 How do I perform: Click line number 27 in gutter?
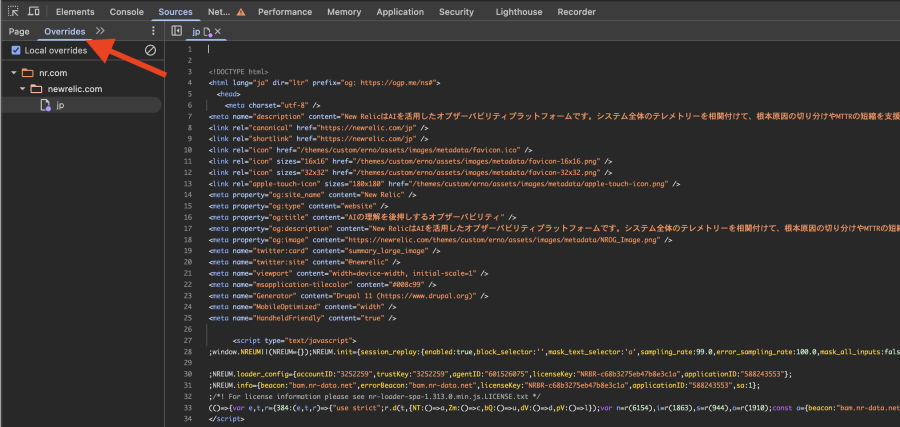(189, 340)
